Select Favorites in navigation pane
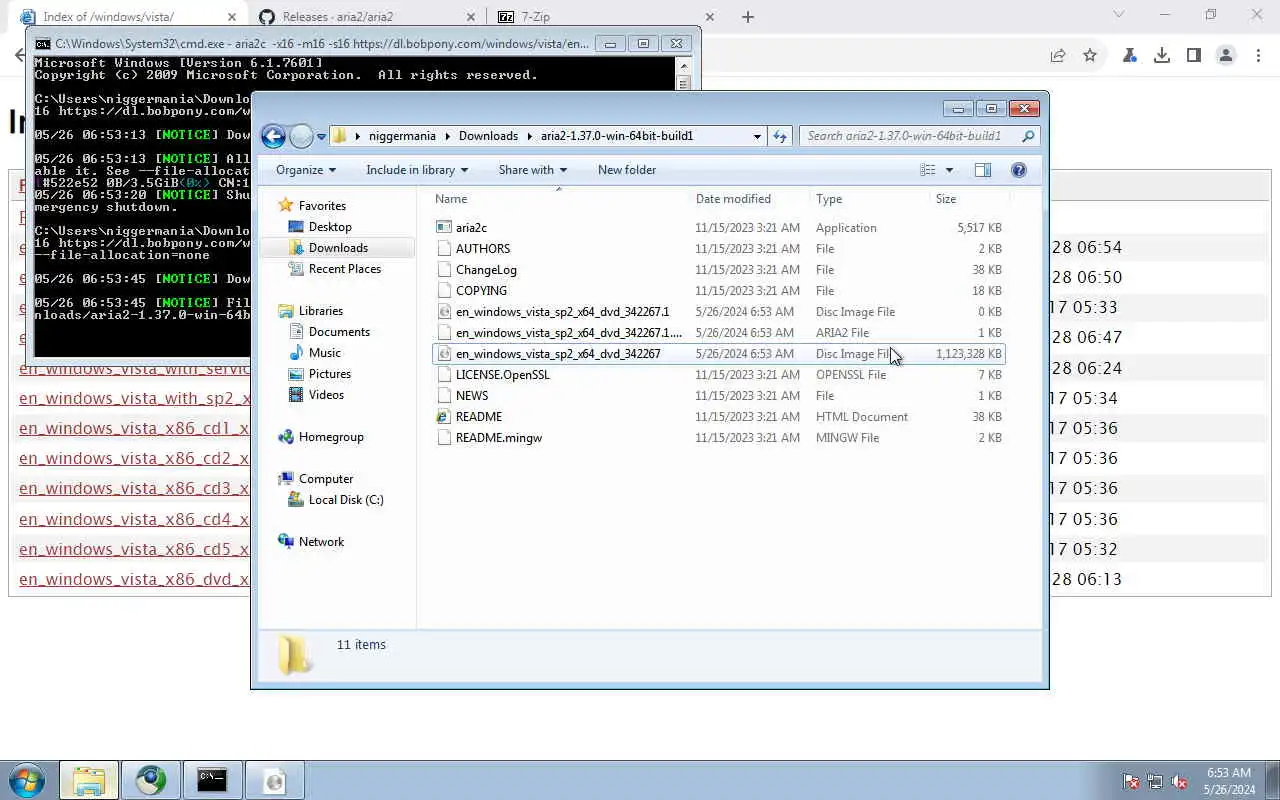 click(x=322, y=206)
